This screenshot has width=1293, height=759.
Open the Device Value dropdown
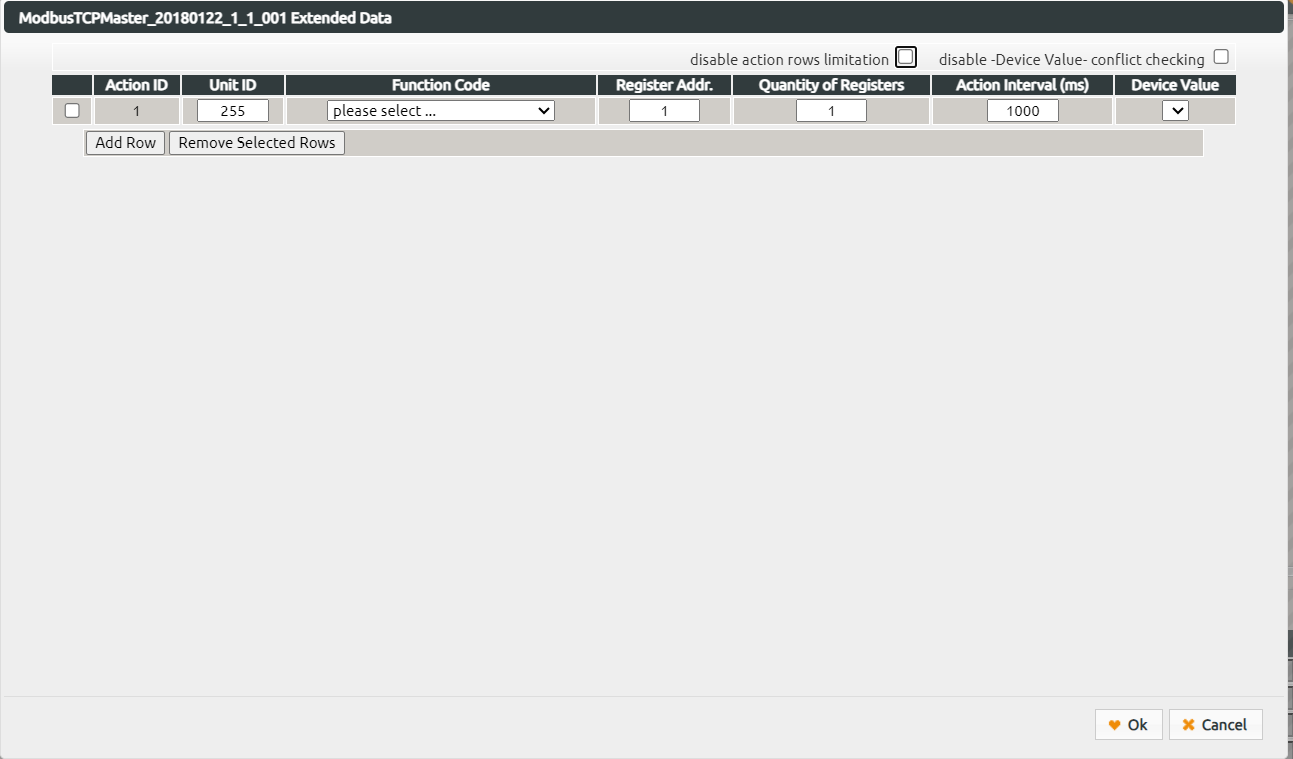(1176, 110)
